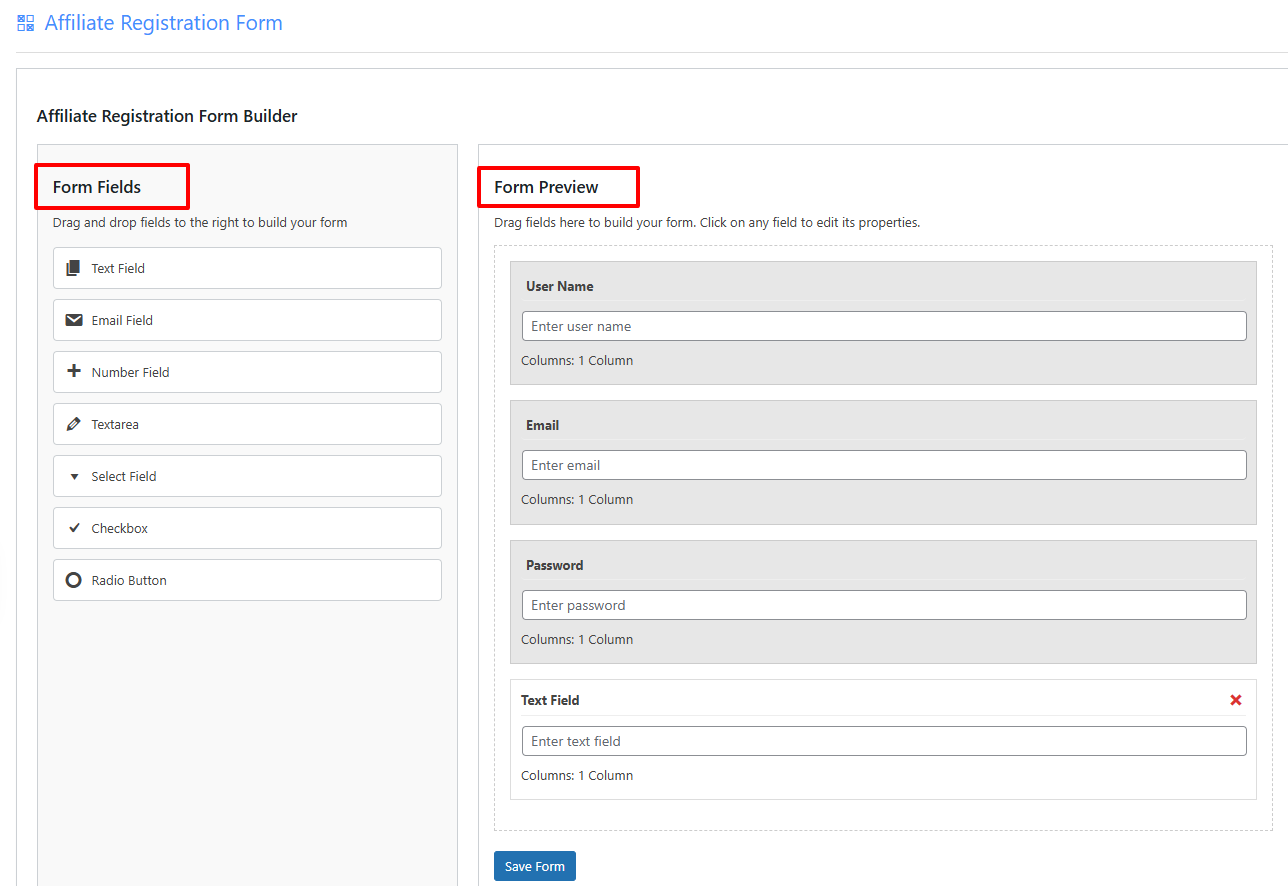This screenshot has height=886, width=1288.
Task: Select the User Name field block label
Action: click(560, 286)
